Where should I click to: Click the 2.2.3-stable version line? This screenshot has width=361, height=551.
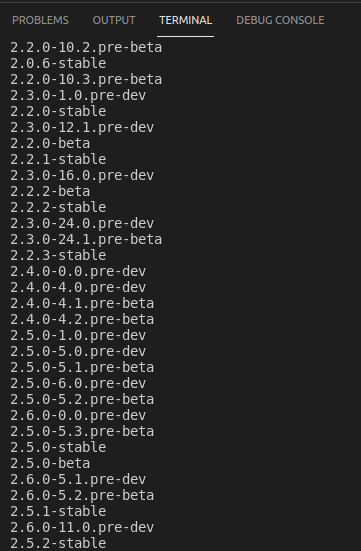click(x=58, y=255)
